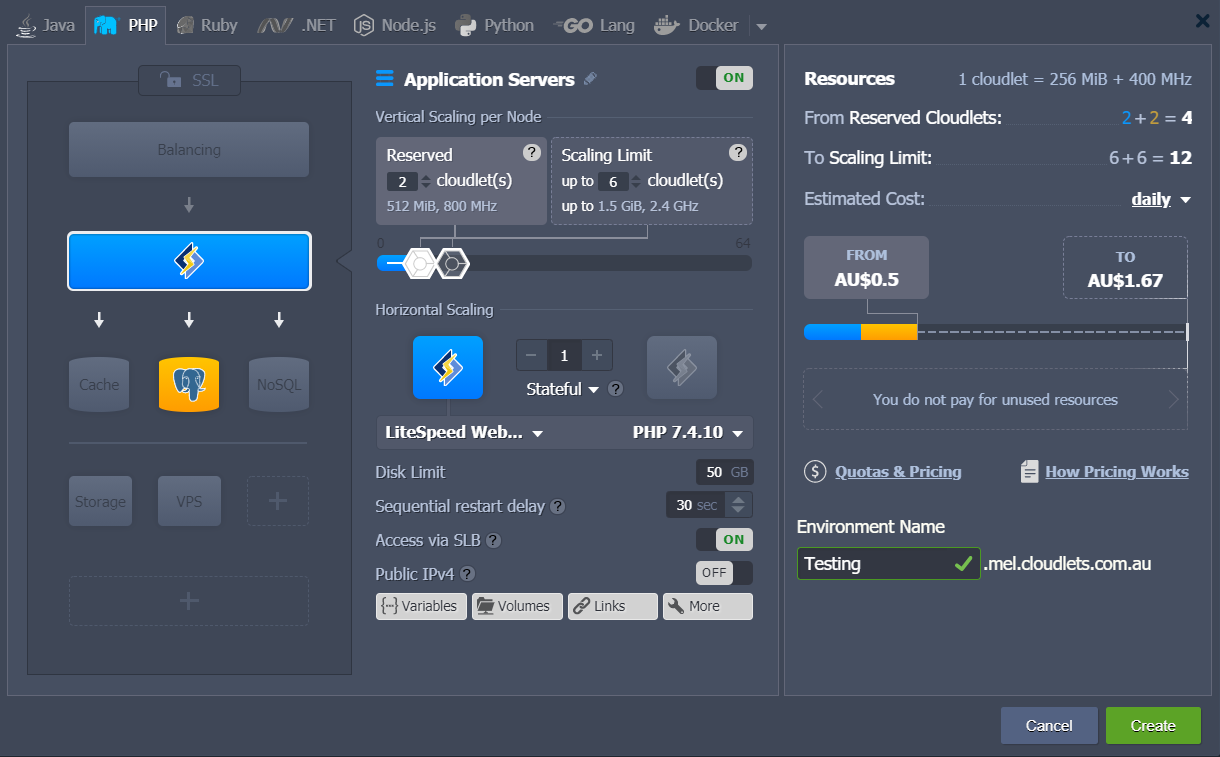
Task: Click the Reserved cloudlets value field
Action: [403, 181]
